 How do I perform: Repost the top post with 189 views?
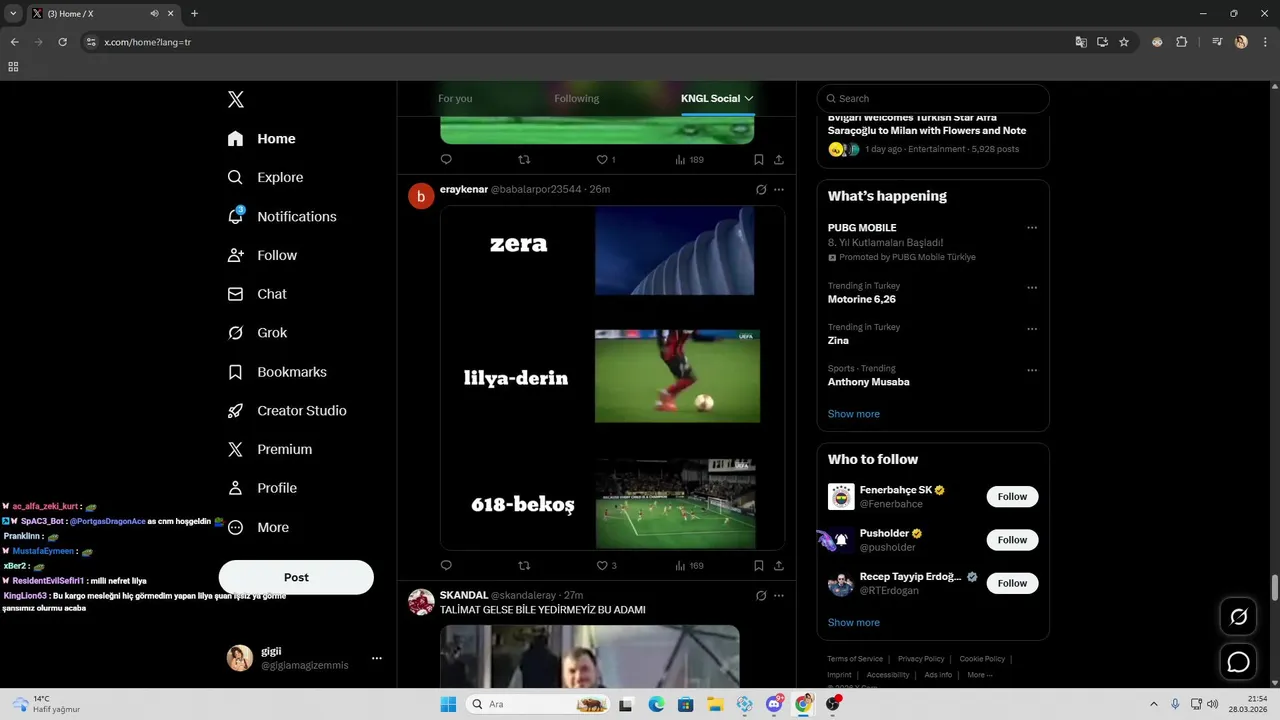pos(524,159)
